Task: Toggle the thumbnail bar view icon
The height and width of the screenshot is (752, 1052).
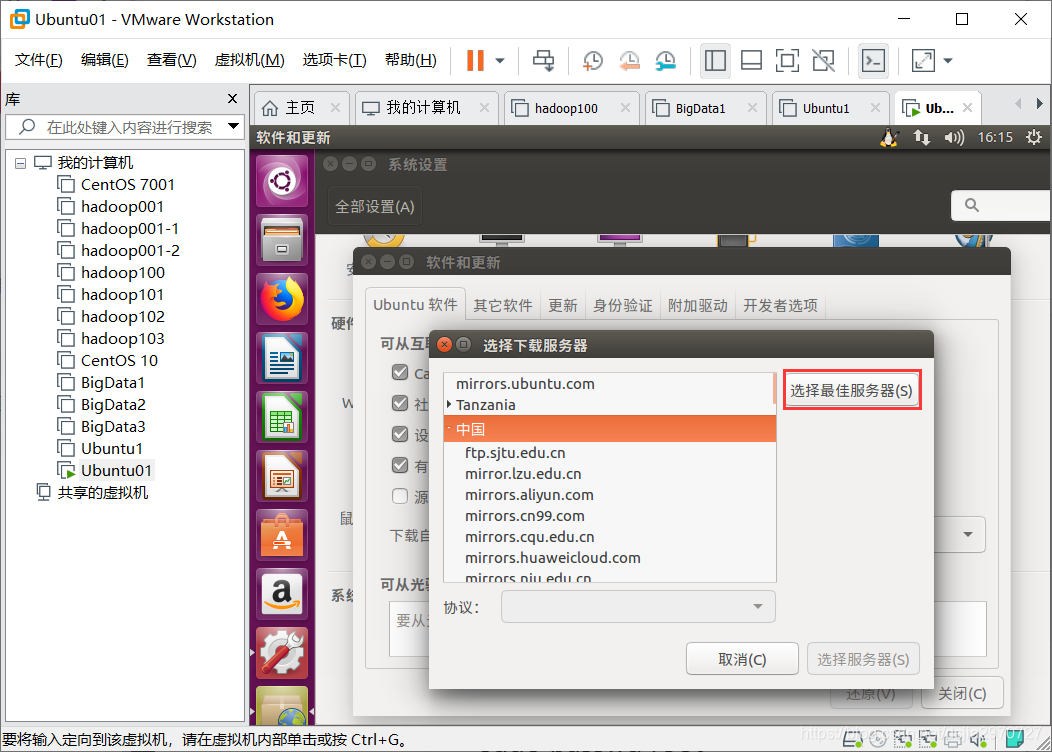Action: [x=751, y=60]
